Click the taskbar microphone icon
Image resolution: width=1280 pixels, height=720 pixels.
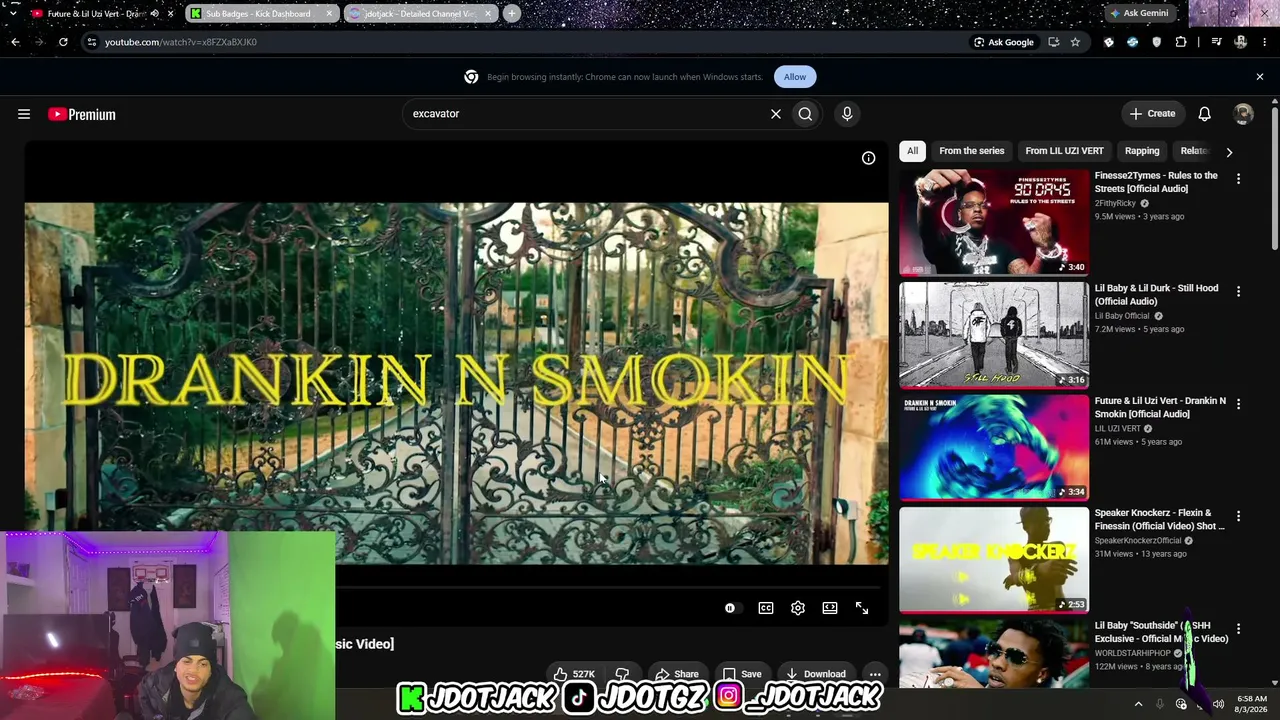pos(1160,704)
